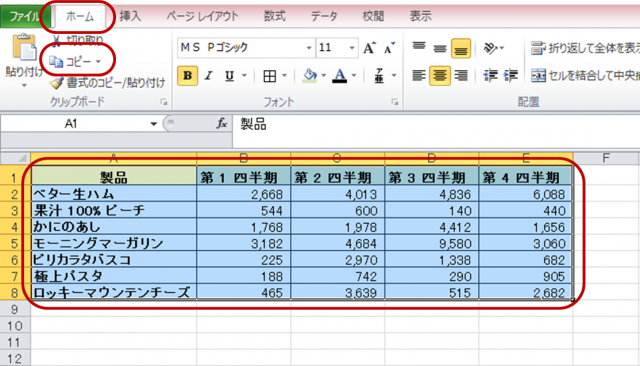Image resolution: width=640 pixels, height=366 pixels.
Task: Click cell 製品 in A1
Action: pos(114,177)
